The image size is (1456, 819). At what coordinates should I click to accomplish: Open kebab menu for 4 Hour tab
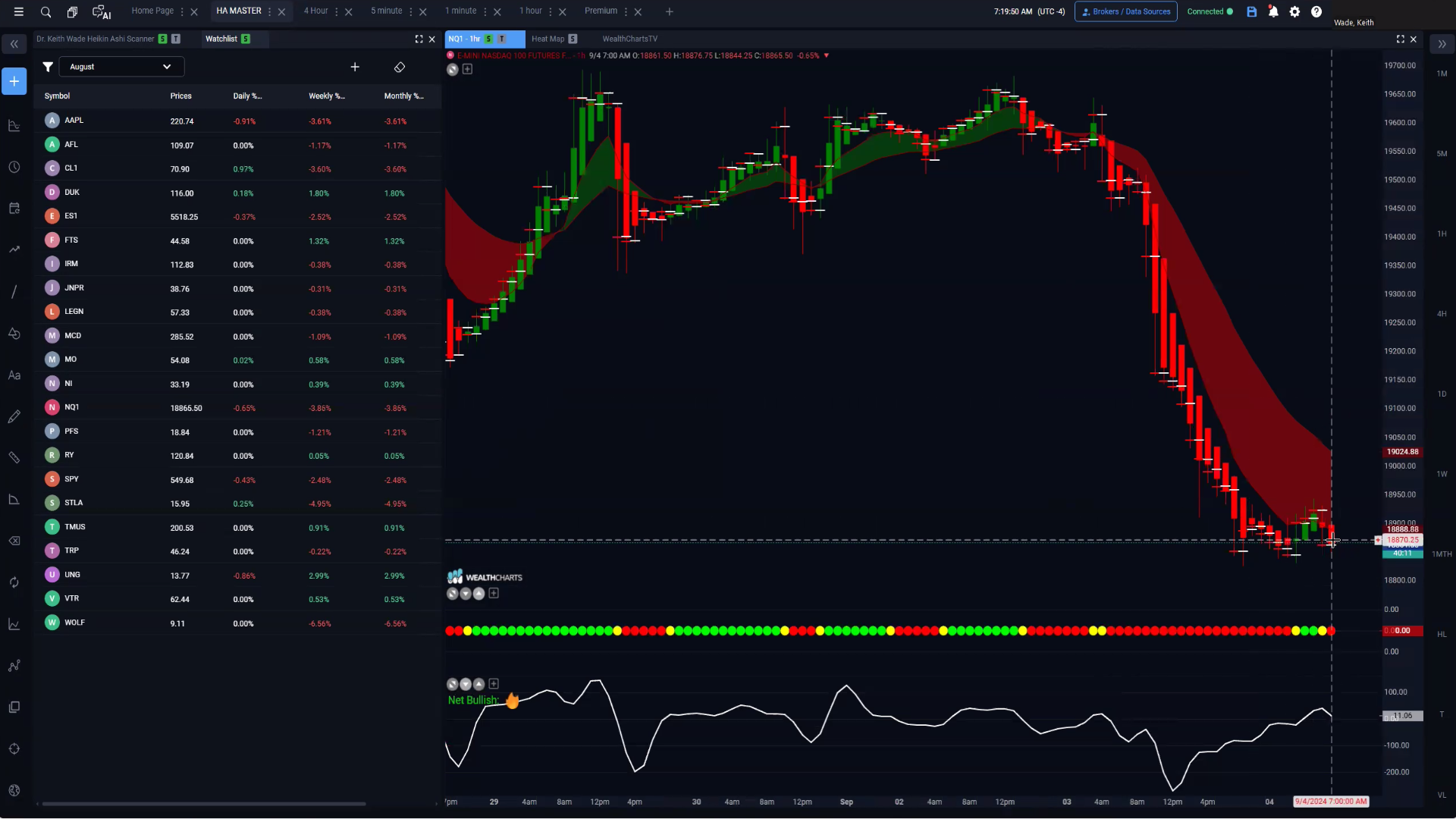coord(336,11)
